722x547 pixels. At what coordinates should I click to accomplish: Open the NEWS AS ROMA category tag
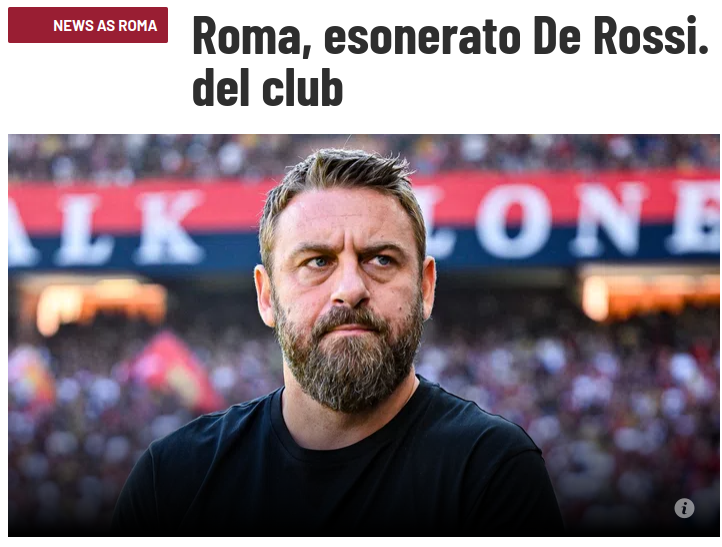tap(88, 25)
